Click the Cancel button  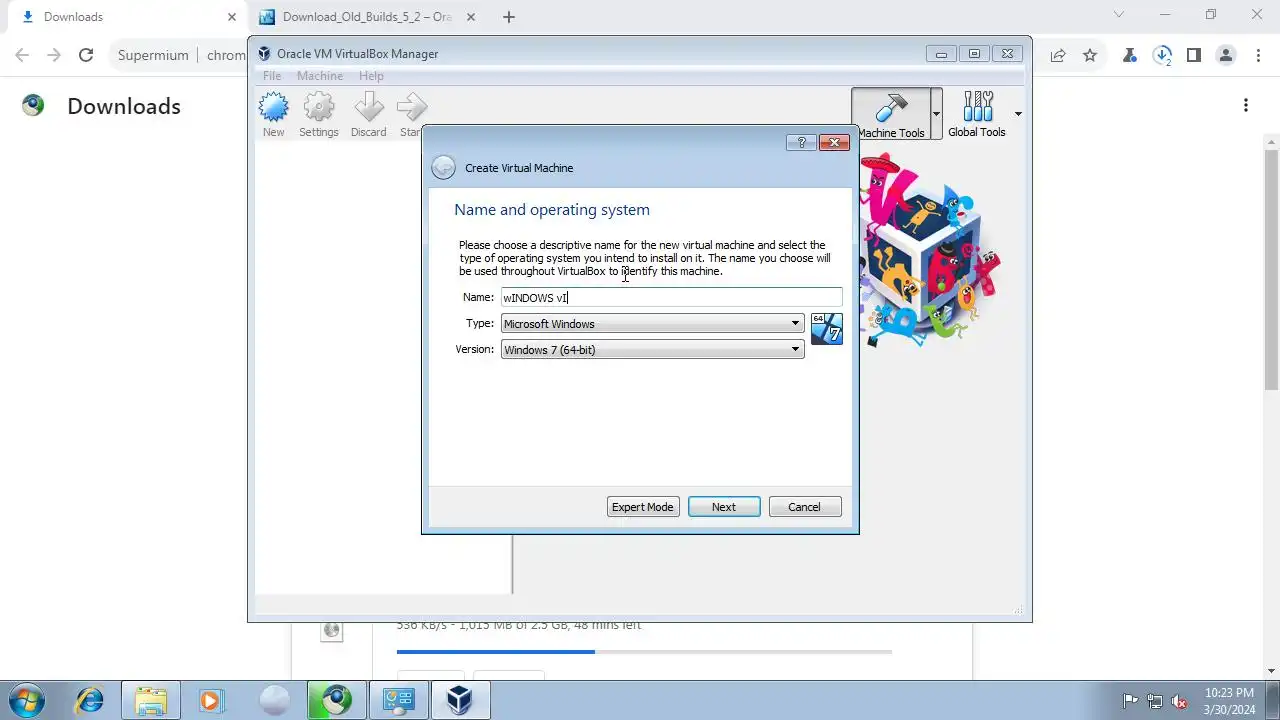[804, 507]
